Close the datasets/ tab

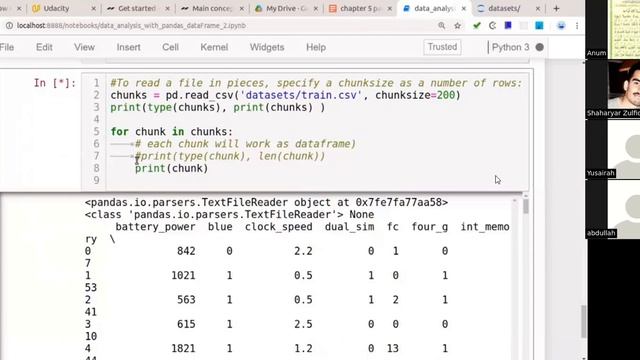[538, 8]
